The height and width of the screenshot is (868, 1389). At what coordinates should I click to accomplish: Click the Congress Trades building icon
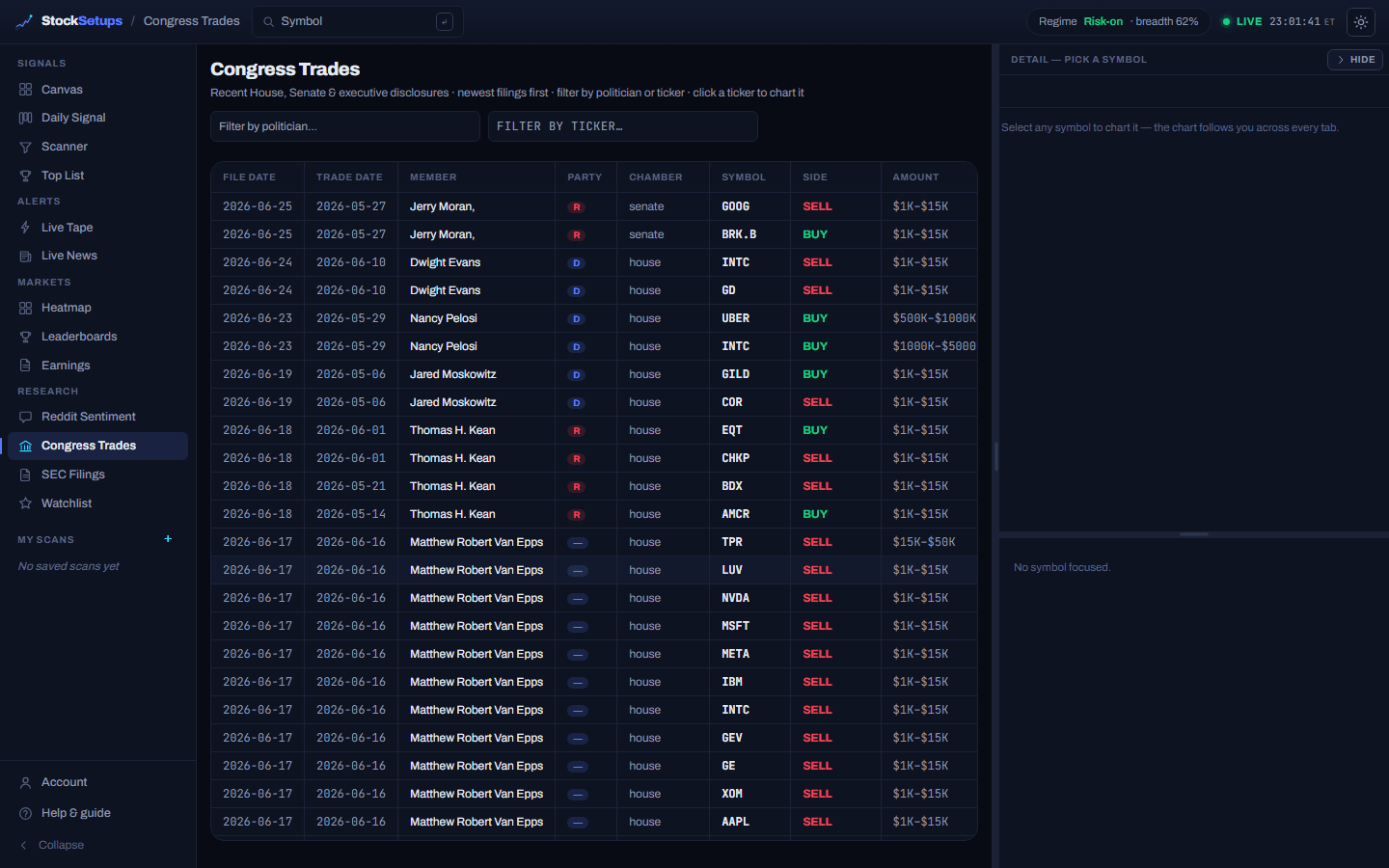26,446
